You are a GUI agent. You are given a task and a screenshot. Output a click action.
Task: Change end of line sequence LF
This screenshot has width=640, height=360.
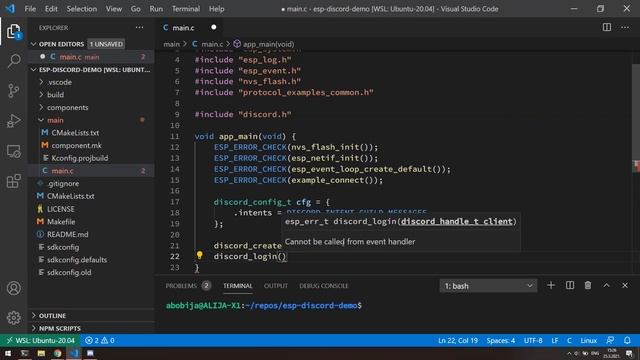pos(555,340)
